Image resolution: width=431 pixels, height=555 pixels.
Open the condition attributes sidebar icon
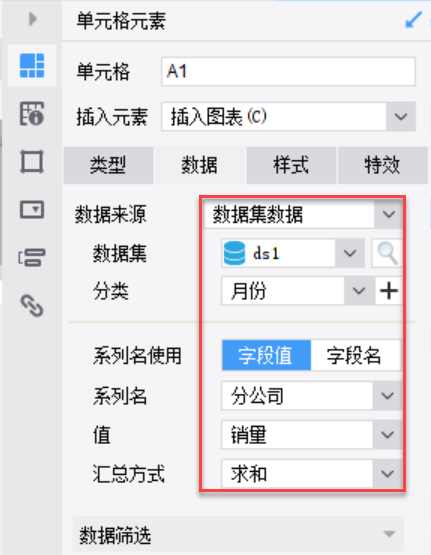click(32, 257)
